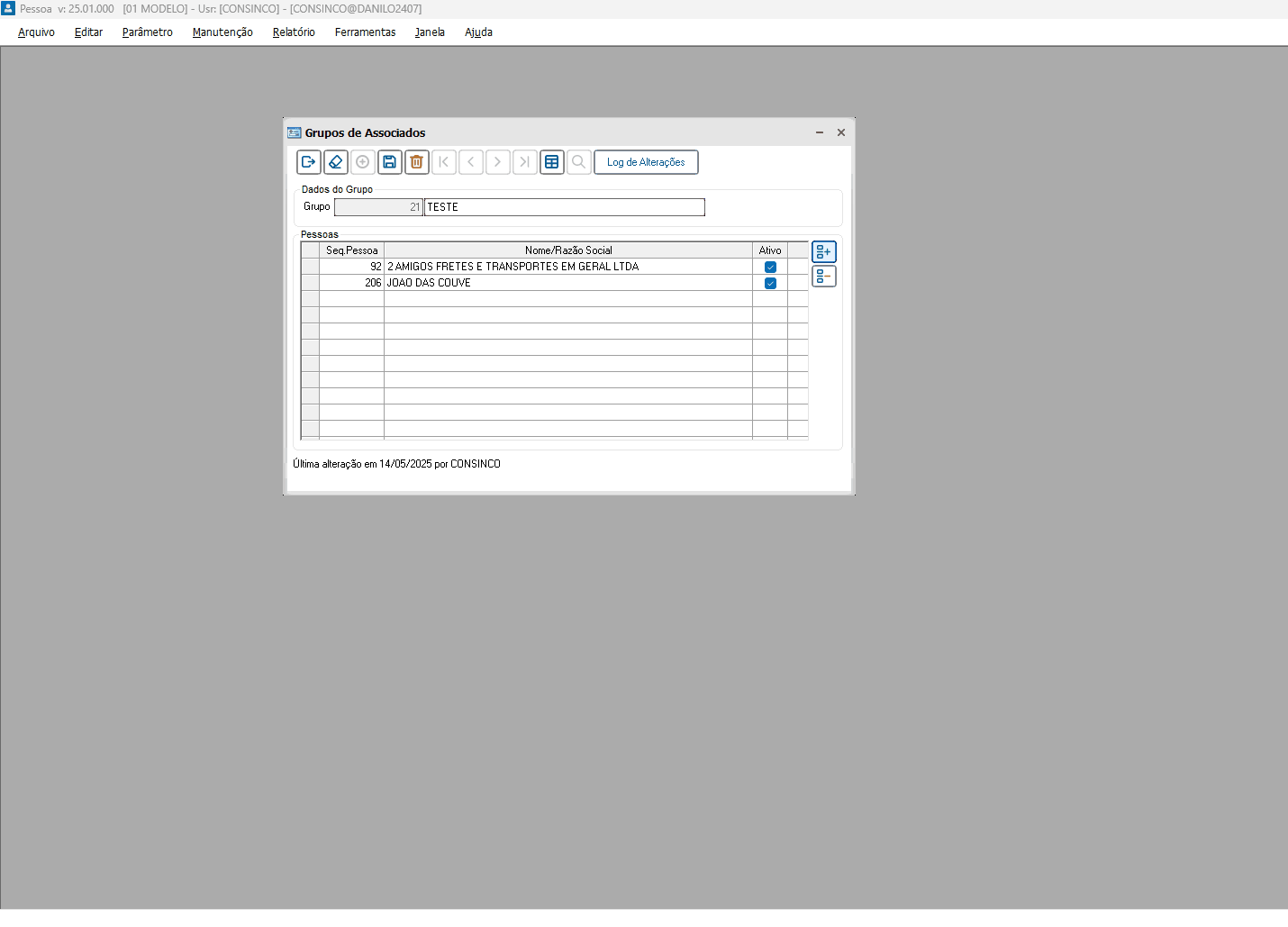Delete the group using the trash icon
1288x927 pixels.
[x=417, y=162]
